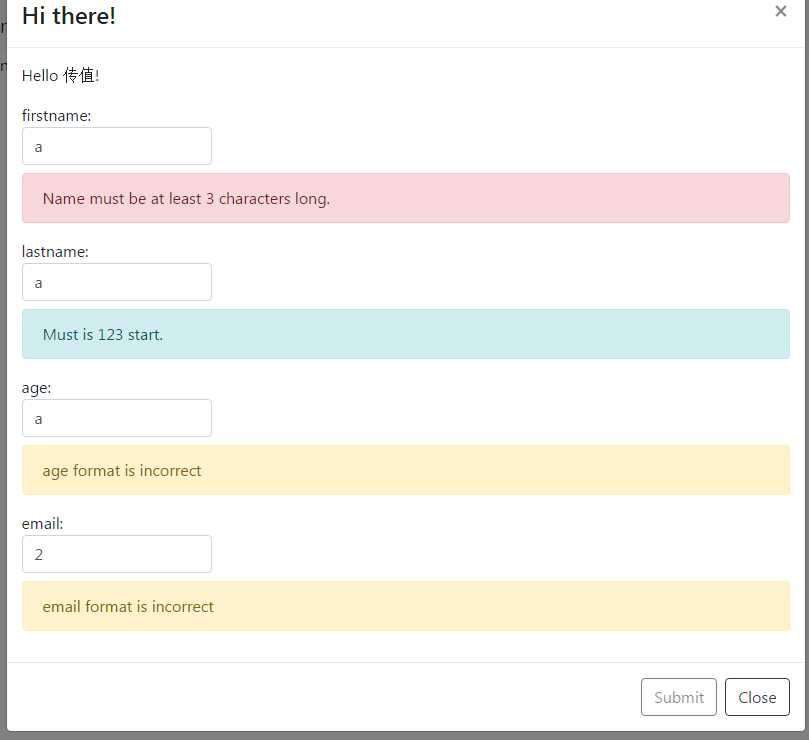809x740 pixels.
Task: Click the 'email format is incorrect' warning
Action: 406,606
